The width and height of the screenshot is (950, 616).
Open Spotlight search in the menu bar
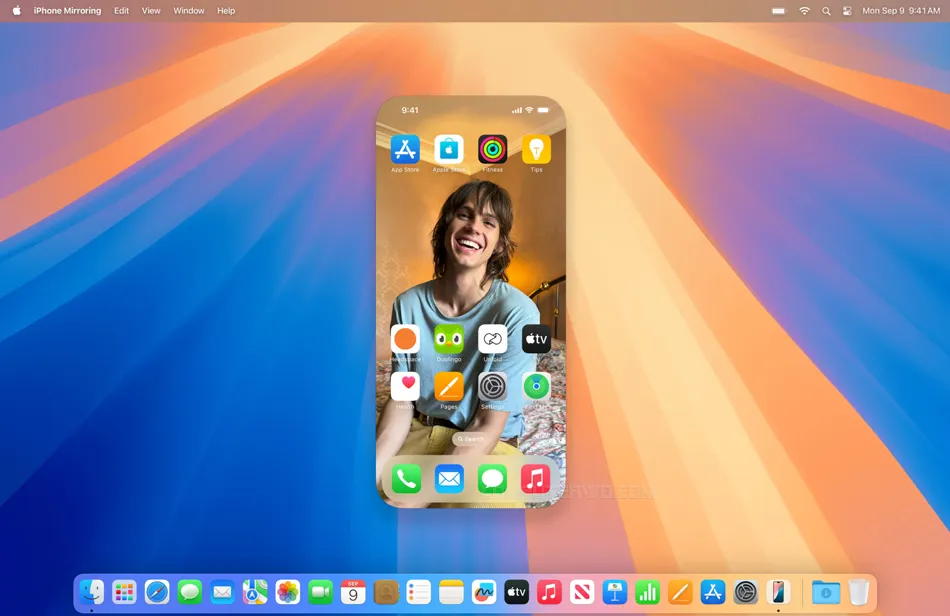pyautogui.click(x=826, y=11)
